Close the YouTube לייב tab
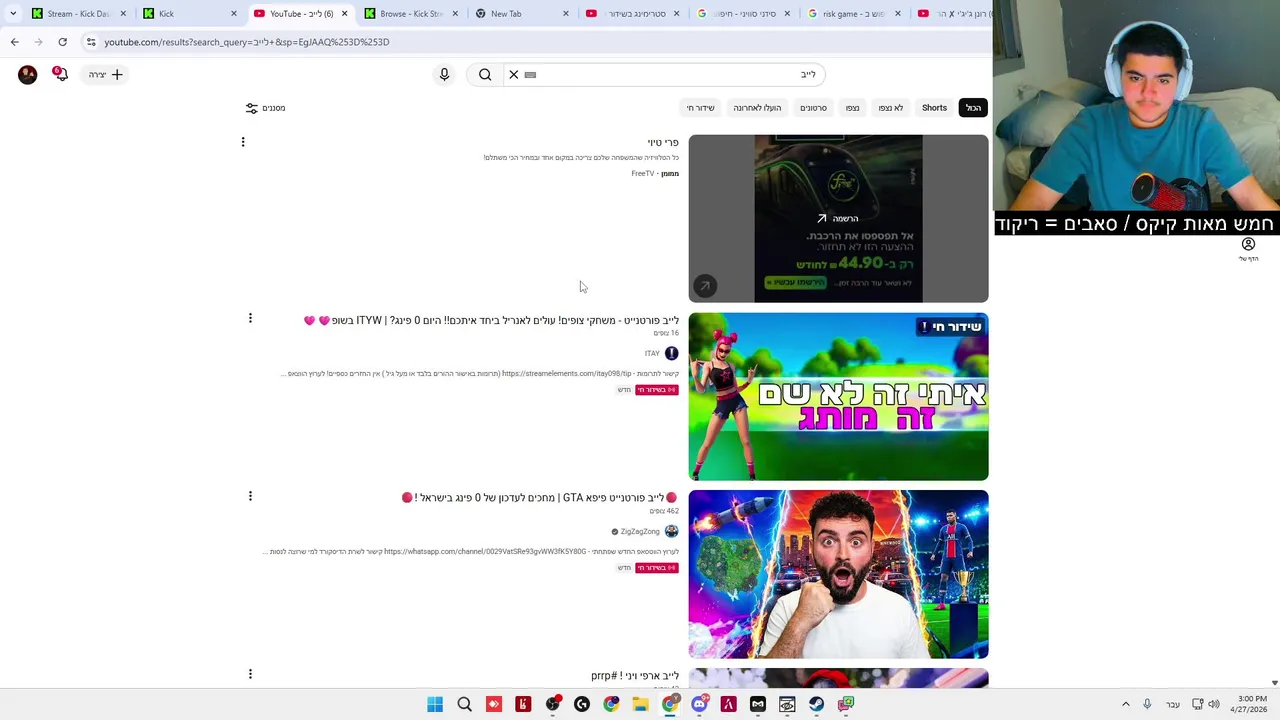 pyautogui.click(x=345, y=14)
